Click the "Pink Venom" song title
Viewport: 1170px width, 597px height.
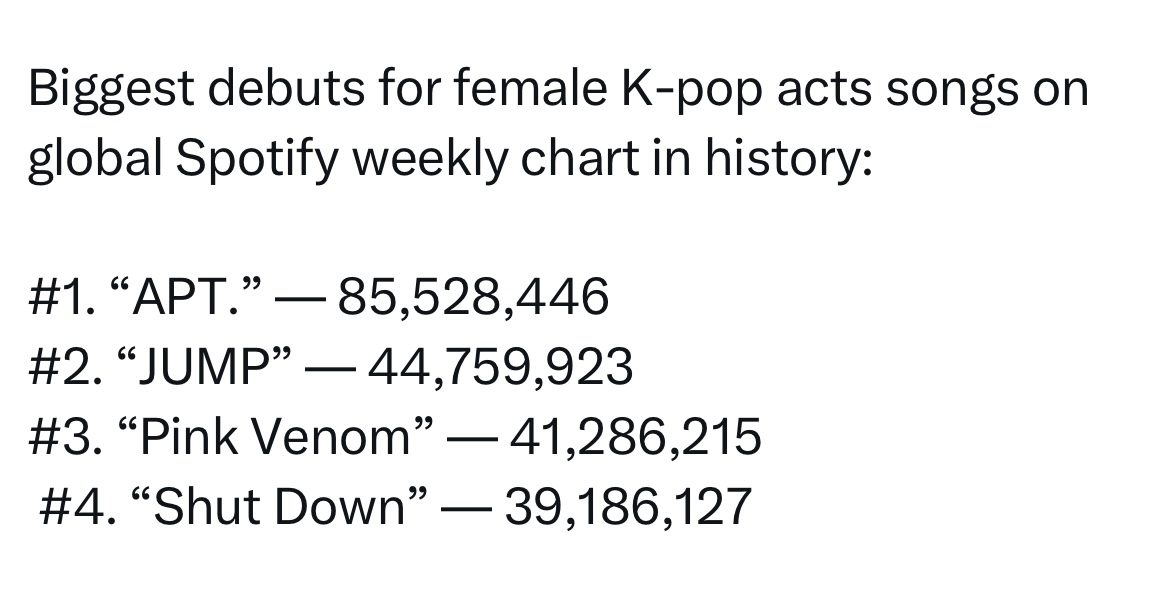[275, 438]
